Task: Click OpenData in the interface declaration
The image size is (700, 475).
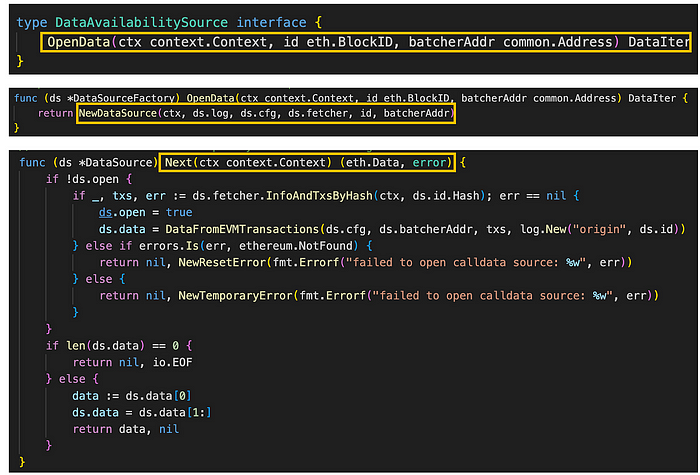Action: (79, 42)
